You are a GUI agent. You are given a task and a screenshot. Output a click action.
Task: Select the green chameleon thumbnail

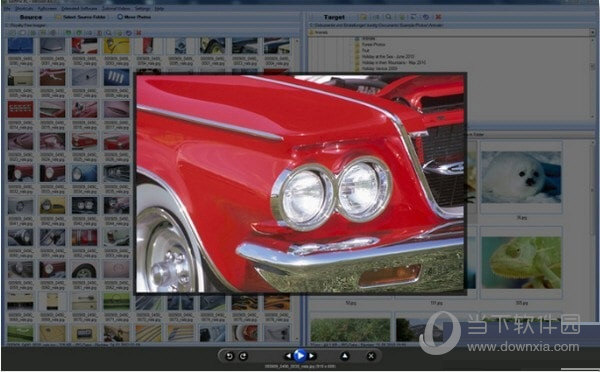pyautogui.click(x=521, y=263)
